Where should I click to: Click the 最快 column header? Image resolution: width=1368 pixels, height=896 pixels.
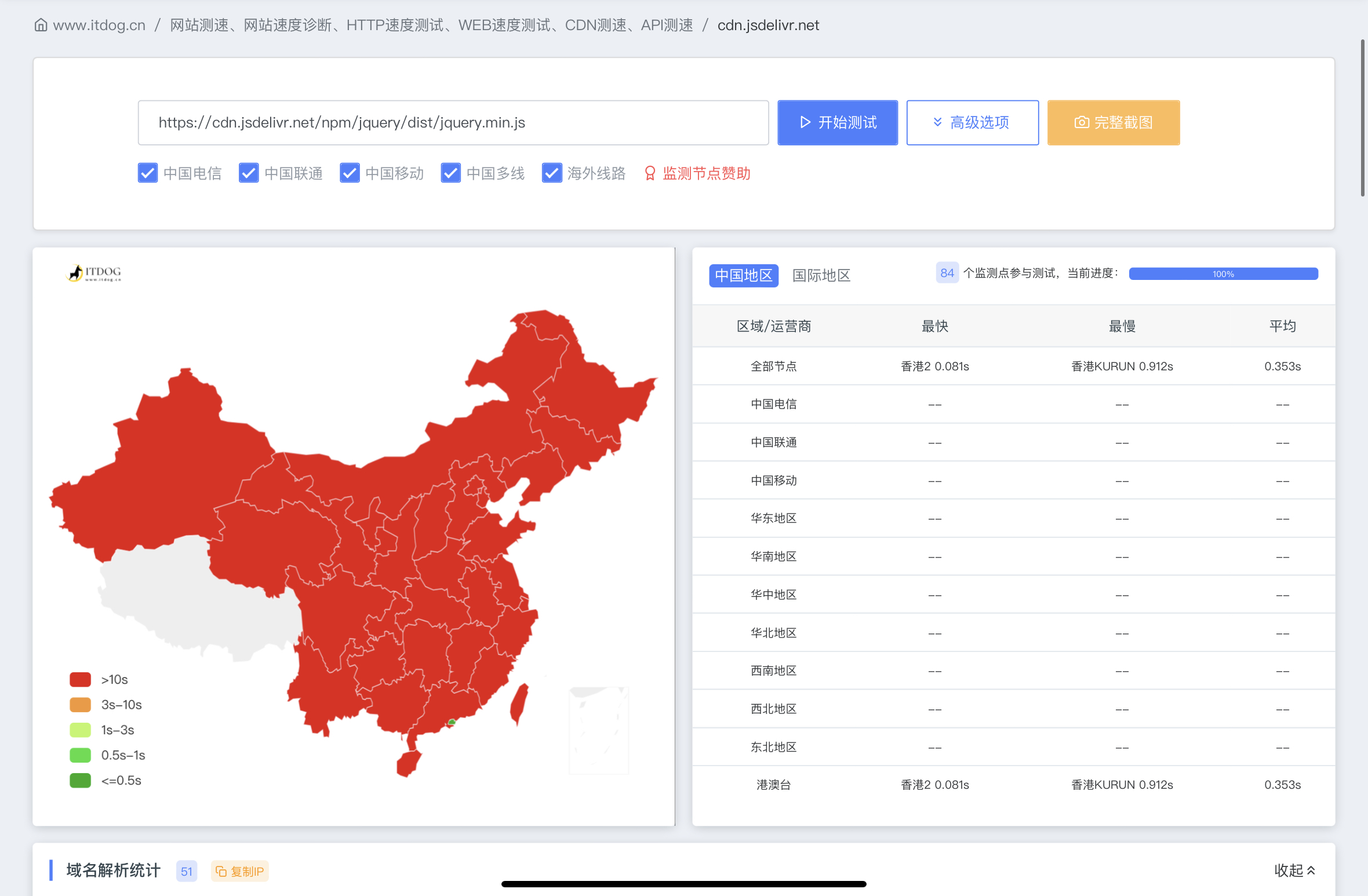click(934, 326)
